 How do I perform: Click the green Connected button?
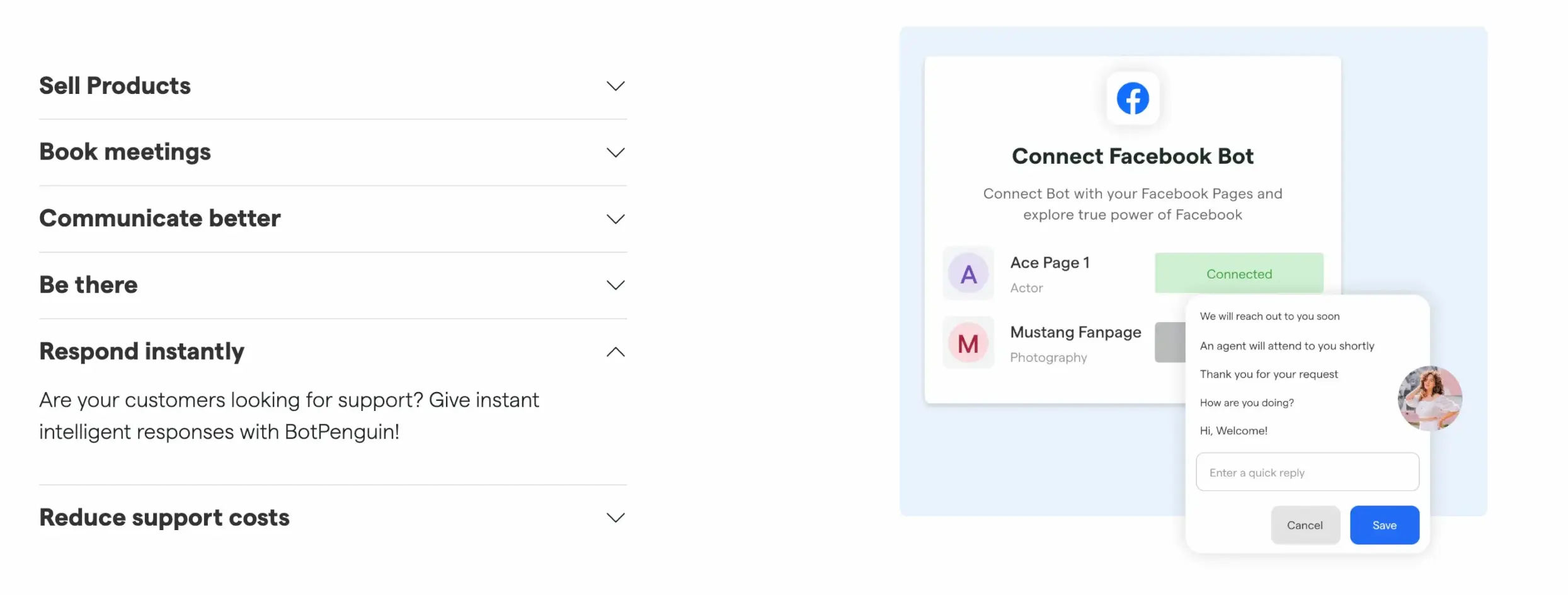[1239, 274]
